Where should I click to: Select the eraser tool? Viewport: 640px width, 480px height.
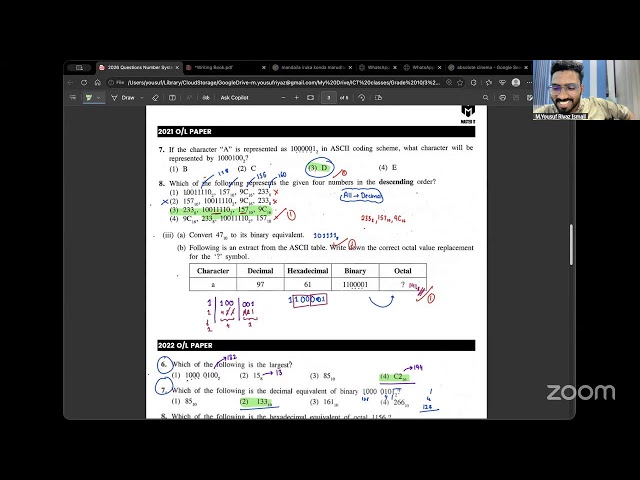(155, 98)
